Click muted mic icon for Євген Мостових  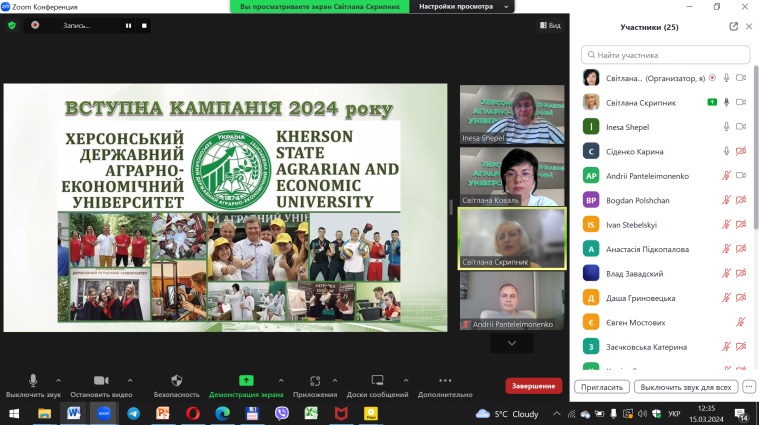click(x=741, y=322)
